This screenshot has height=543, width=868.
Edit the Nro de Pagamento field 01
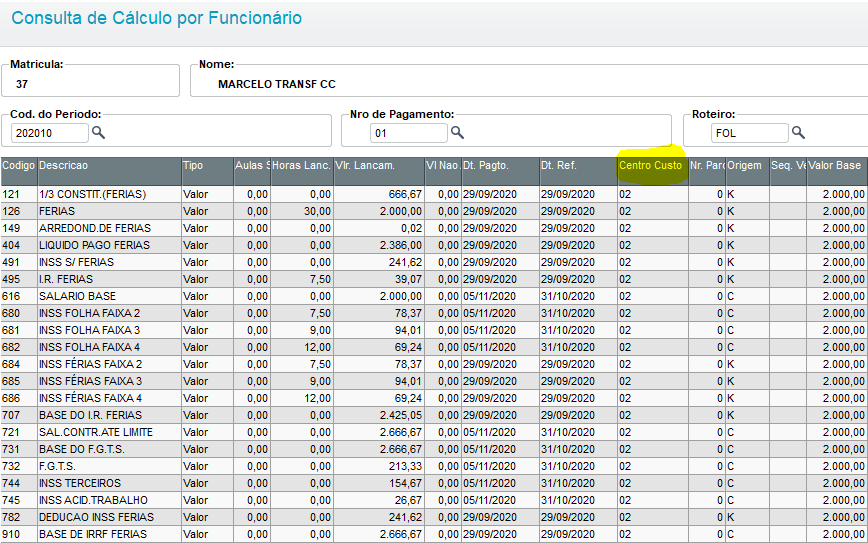(409, 133)
